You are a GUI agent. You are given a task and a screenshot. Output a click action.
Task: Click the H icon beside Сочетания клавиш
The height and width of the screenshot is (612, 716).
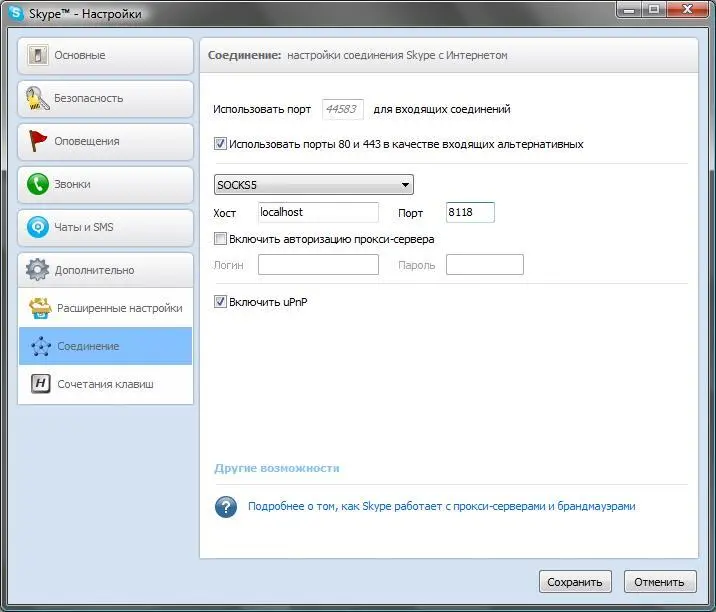41,384
